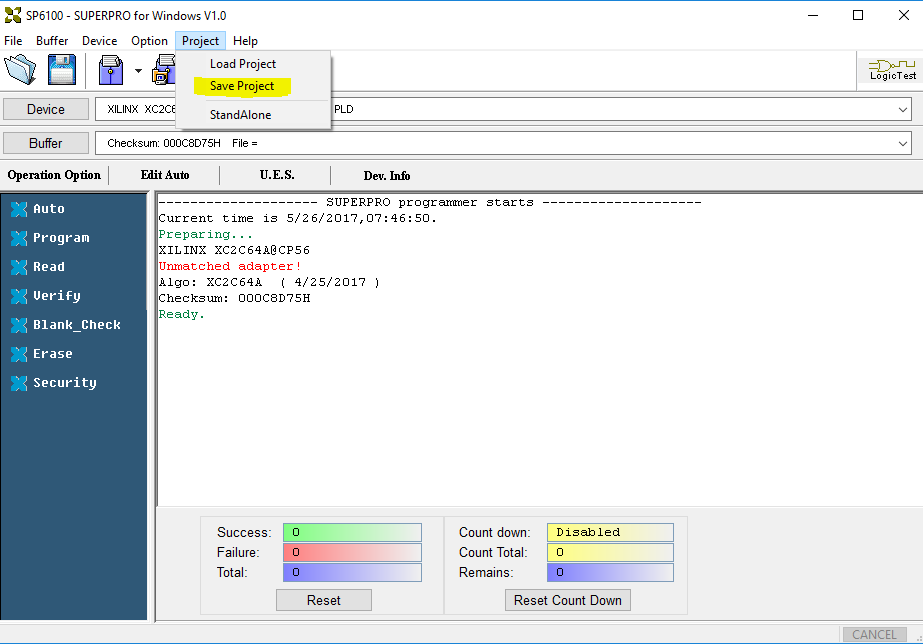
Task: Click the open file folder icon
Action: click(21, 70)
